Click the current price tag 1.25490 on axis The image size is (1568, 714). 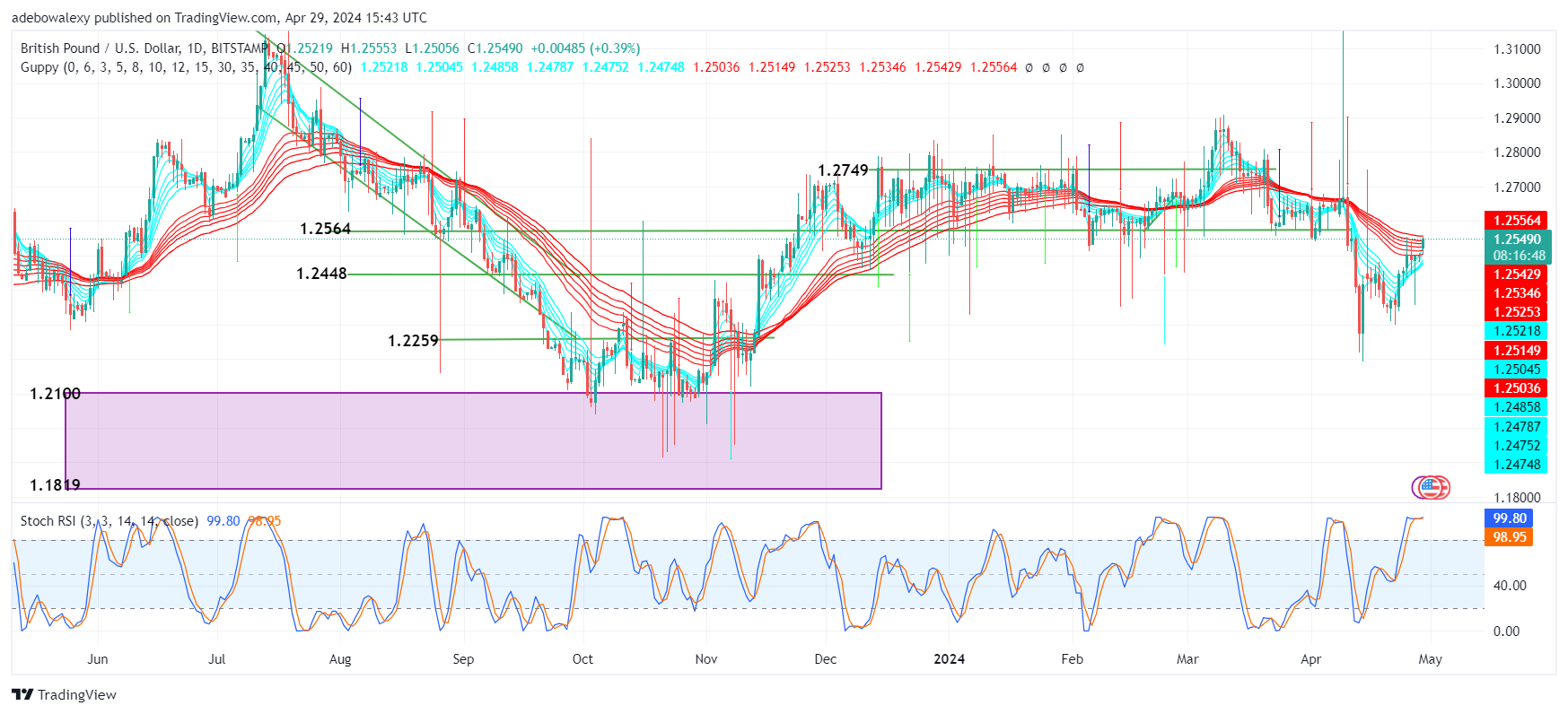[1517, 239]
